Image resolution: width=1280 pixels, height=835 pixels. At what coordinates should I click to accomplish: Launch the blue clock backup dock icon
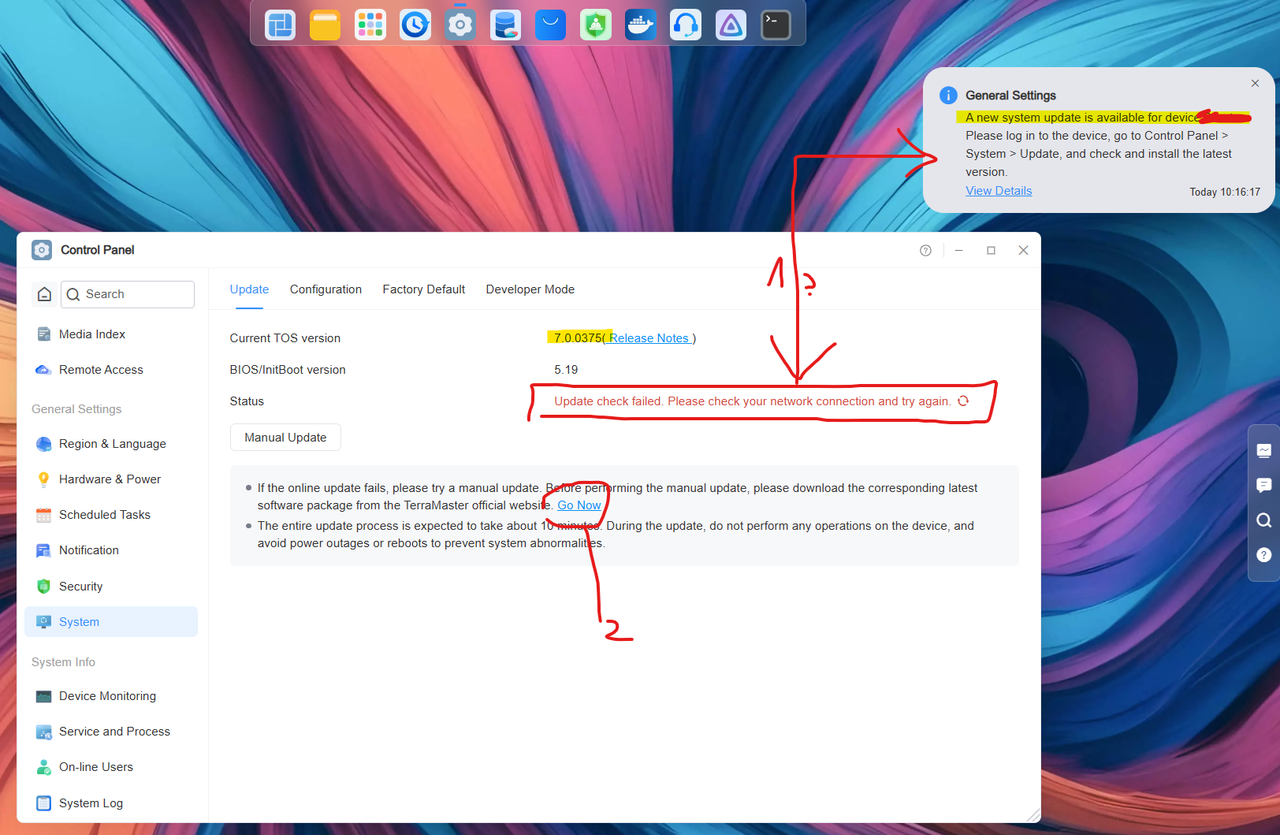(415, 25)
